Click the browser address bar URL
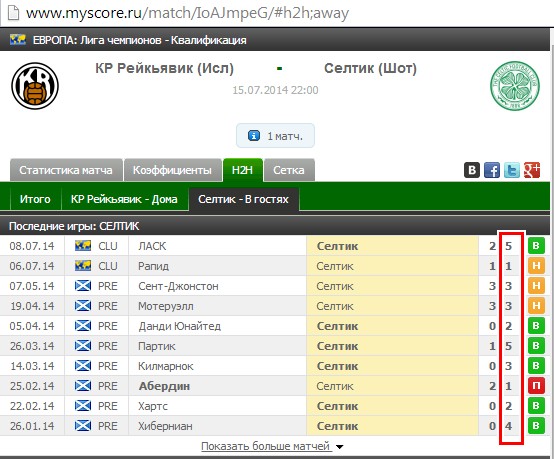 coord(187,13)
